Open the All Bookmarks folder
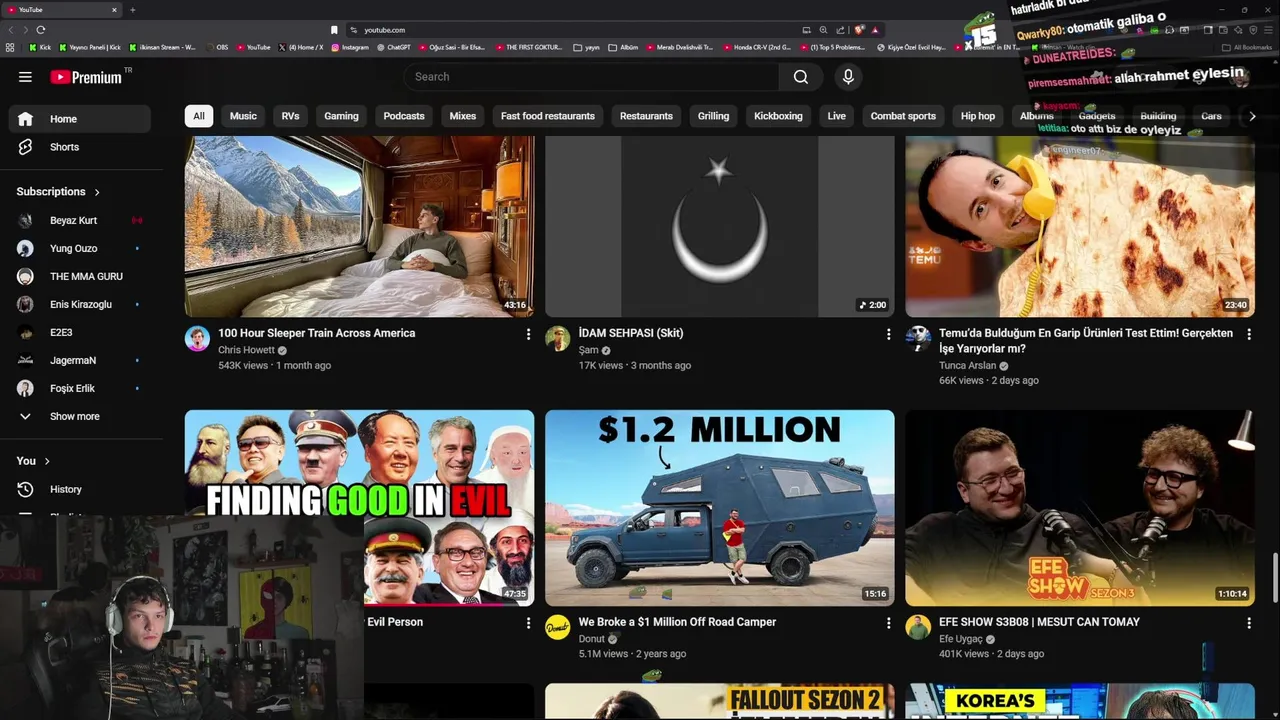 [1247, 47]
